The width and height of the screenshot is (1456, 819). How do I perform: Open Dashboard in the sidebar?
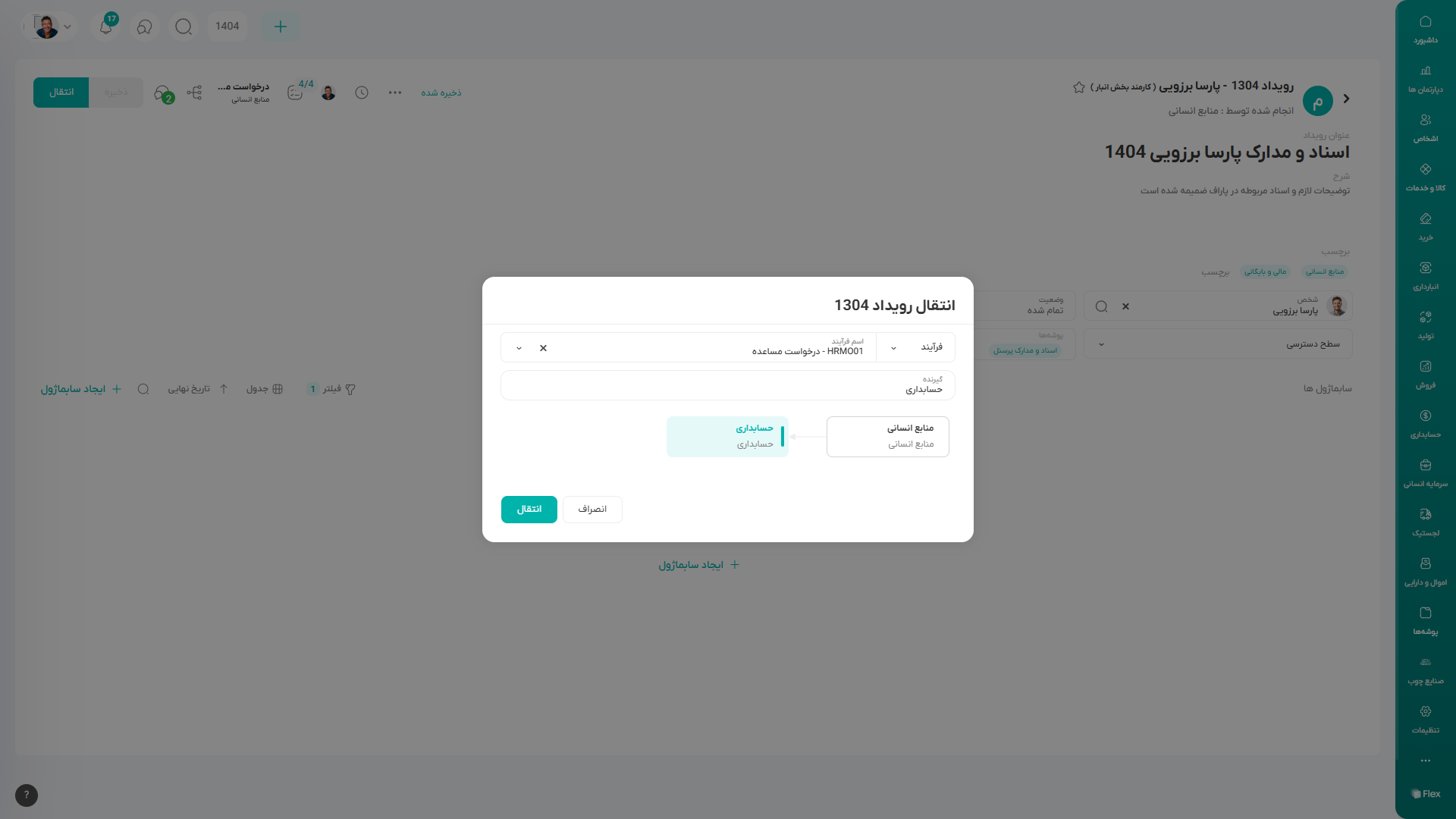(x=1425, y=29)
